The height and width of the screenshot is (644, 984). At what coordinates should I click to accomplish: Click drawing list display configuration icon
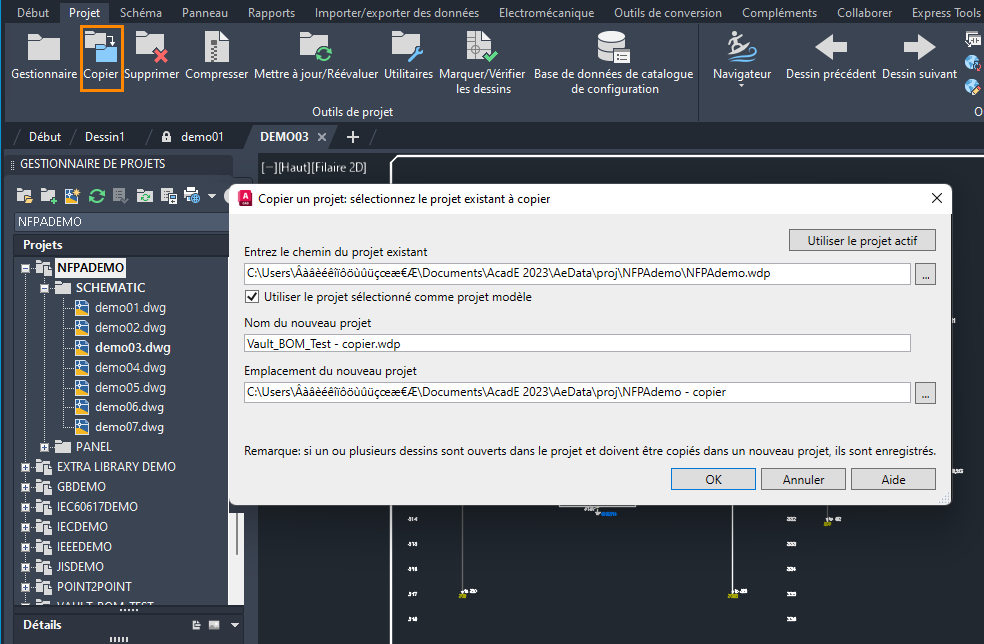[169, 196]
